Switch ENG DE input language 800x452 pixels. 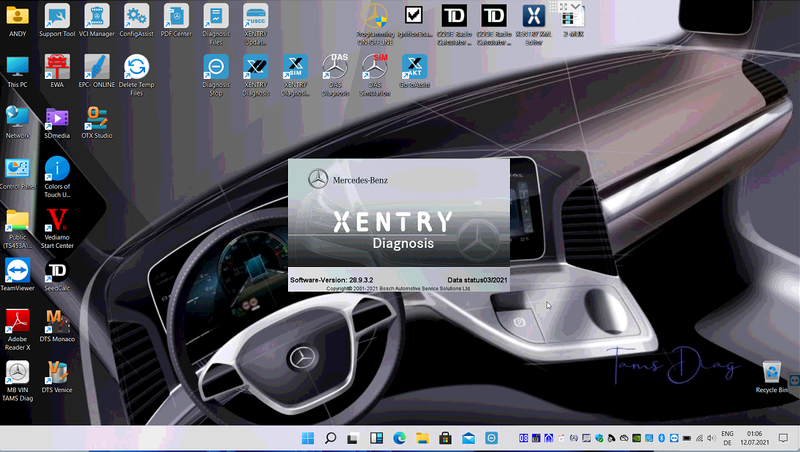pyautogui.click(x=727, y=438)
